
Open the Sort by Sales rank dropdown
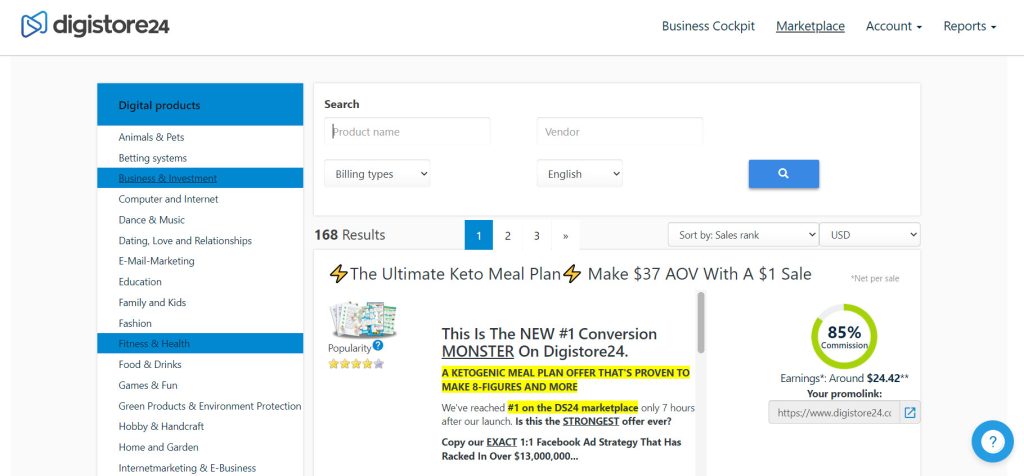(743, 235)
